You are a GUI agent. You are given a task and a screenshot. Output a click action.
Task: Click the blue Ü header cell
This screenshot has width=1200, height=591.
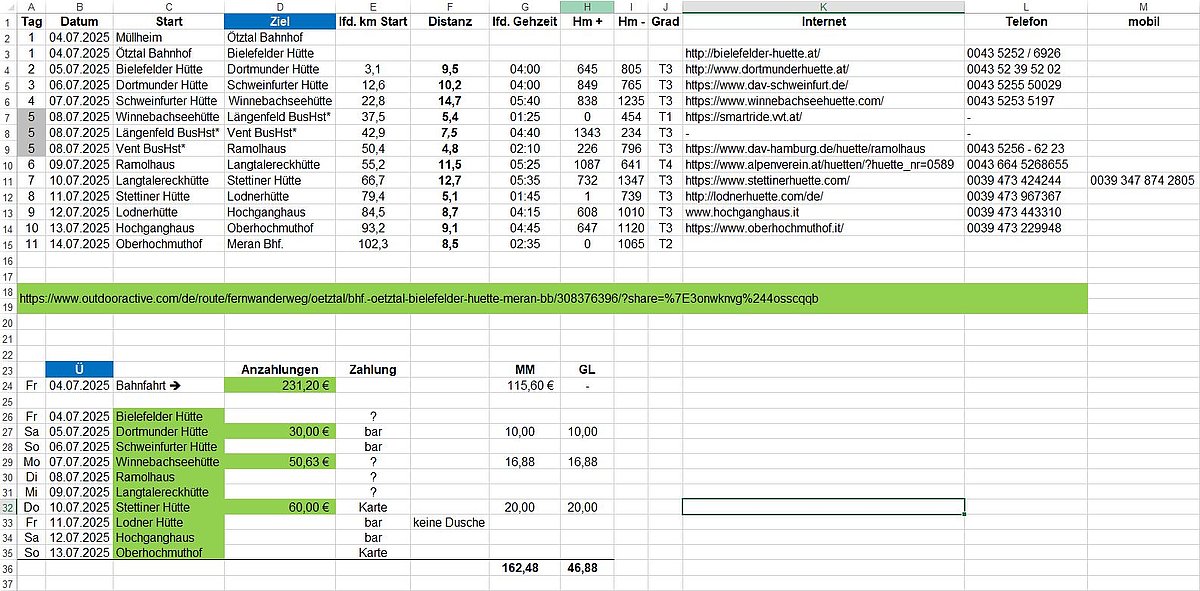(80, 369)
